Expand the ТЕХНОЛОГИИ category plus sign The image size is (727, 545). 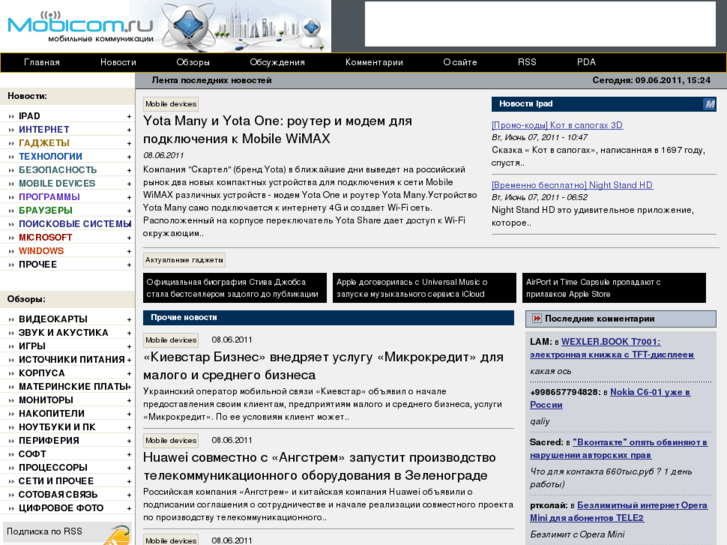[x=129, y=157]
